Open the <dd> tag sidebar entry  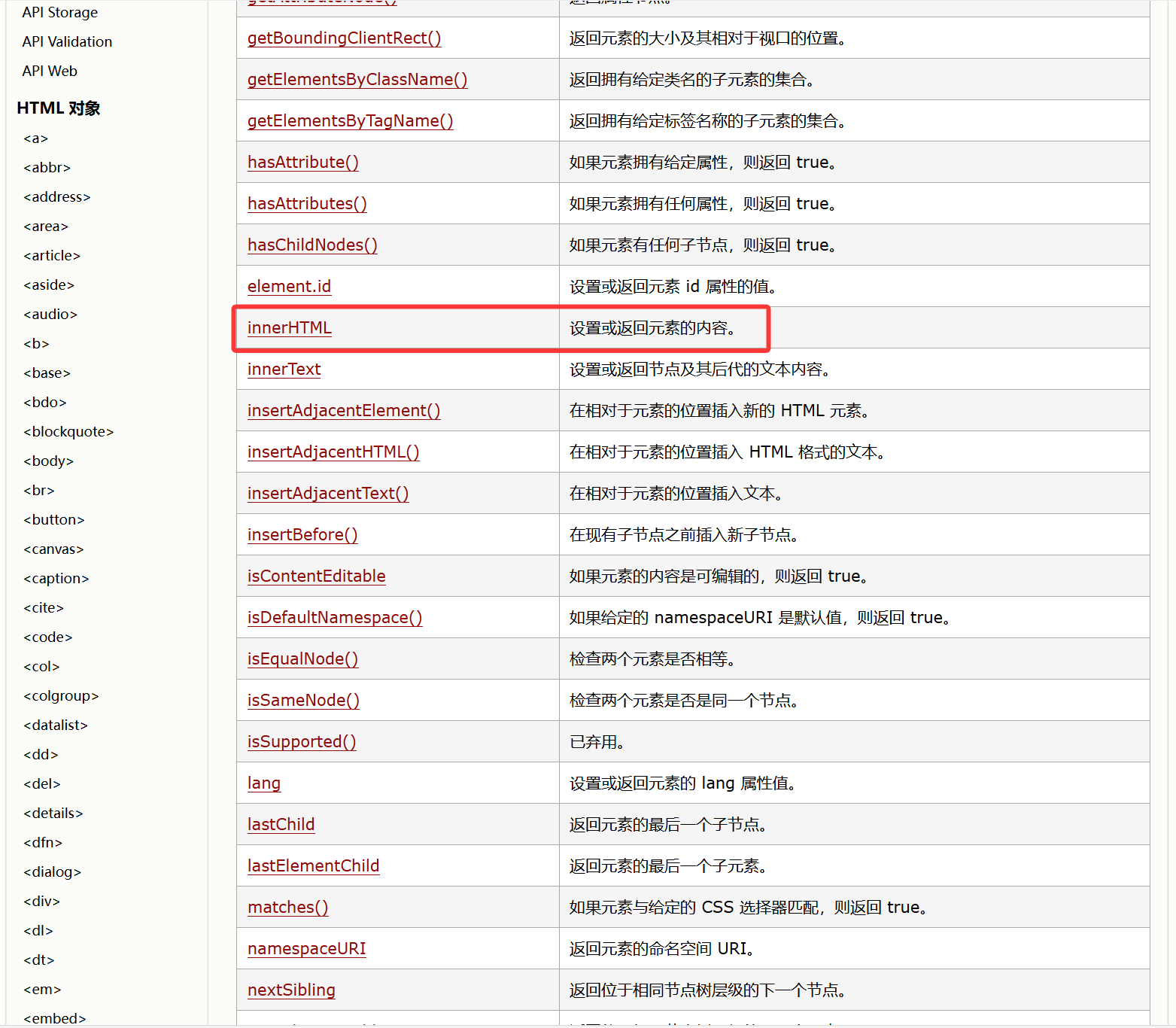point(41,754)
